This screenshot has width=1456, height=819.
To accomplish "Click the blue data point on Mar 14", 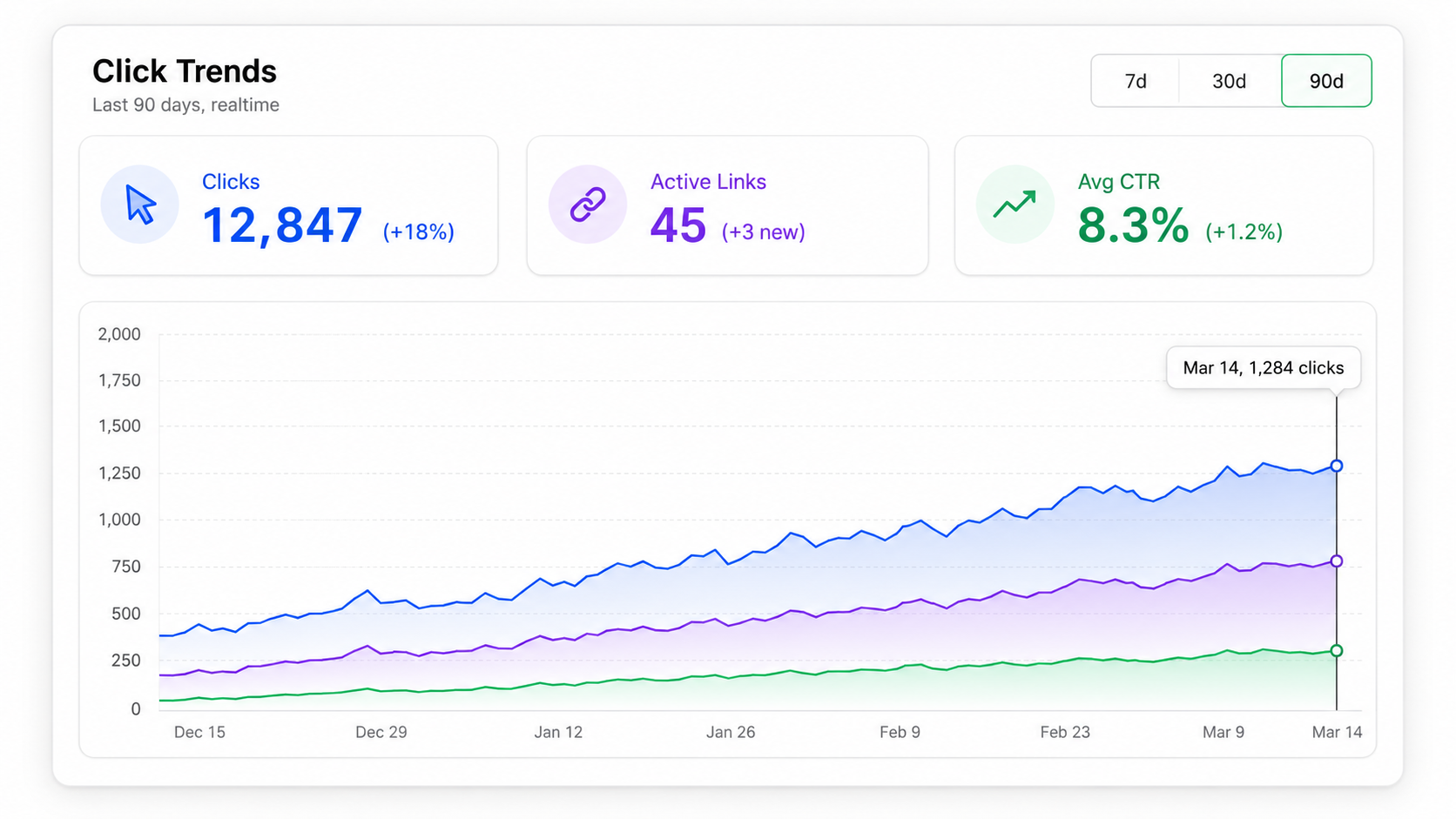I will click(x=1337, y=466).
